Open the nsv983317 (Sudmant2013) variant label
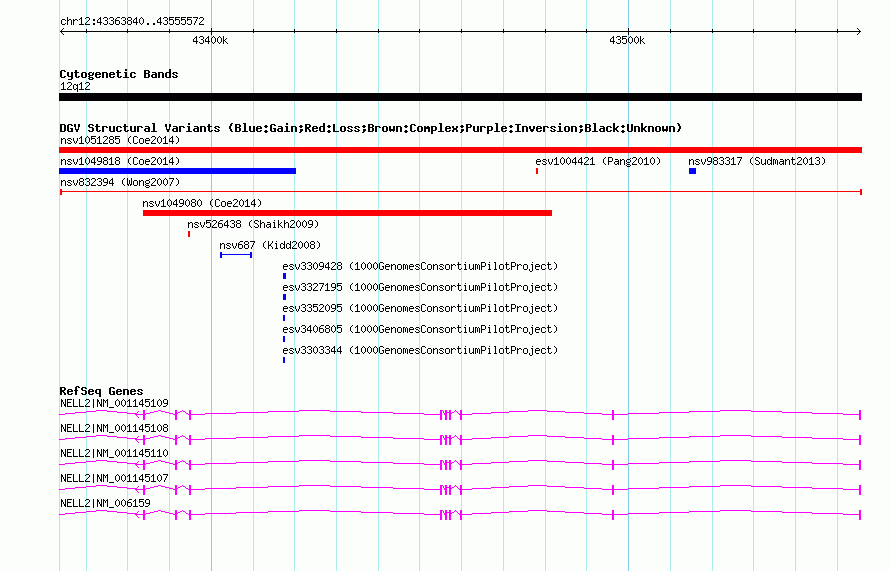The image size is (890, 571). (x=757, y=161)
